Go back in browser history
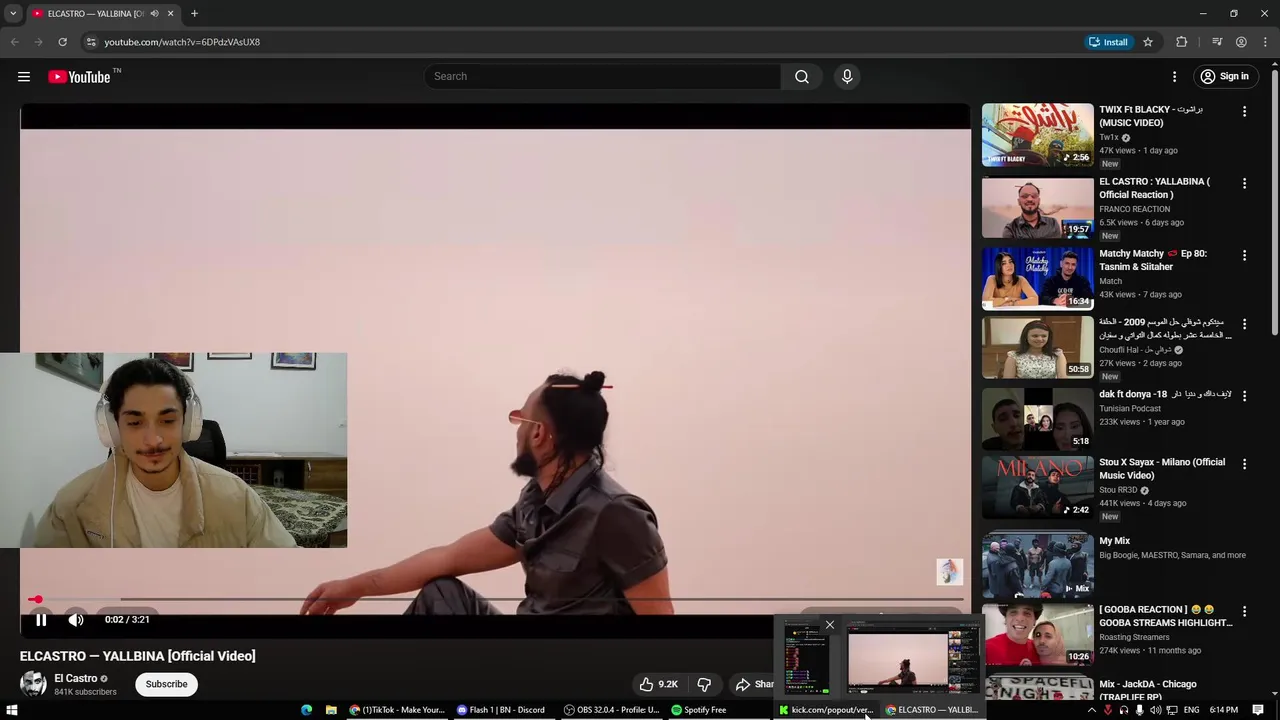1280x720 pixels. (14, 42)
